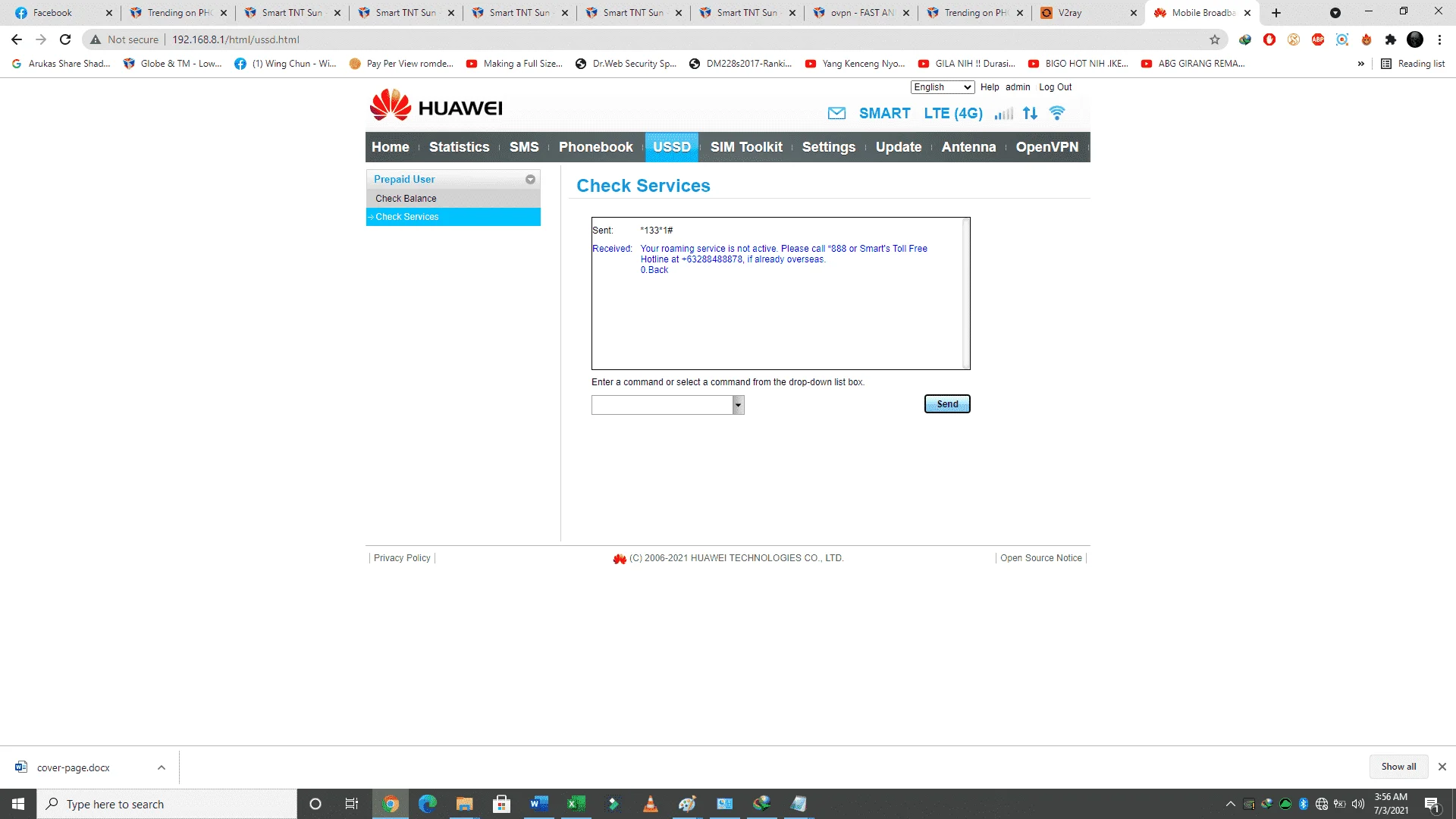Click the Huawei logo

pos(436,105)
